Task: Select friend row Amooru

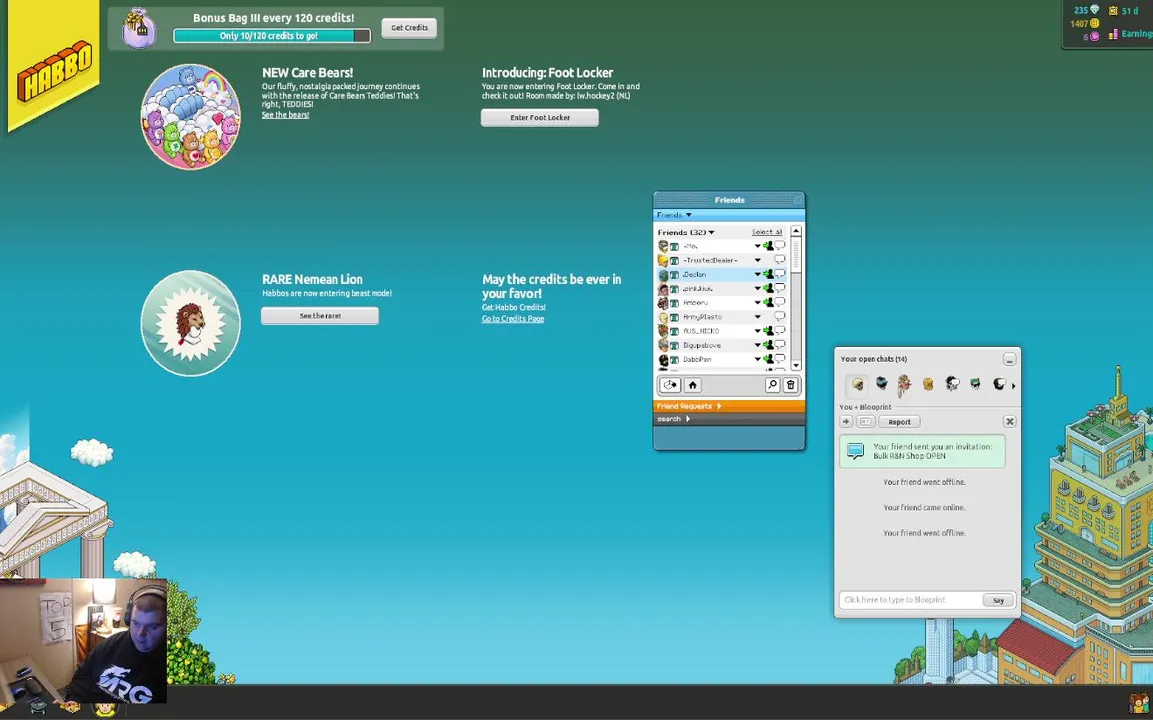Action: pos(722,302)
